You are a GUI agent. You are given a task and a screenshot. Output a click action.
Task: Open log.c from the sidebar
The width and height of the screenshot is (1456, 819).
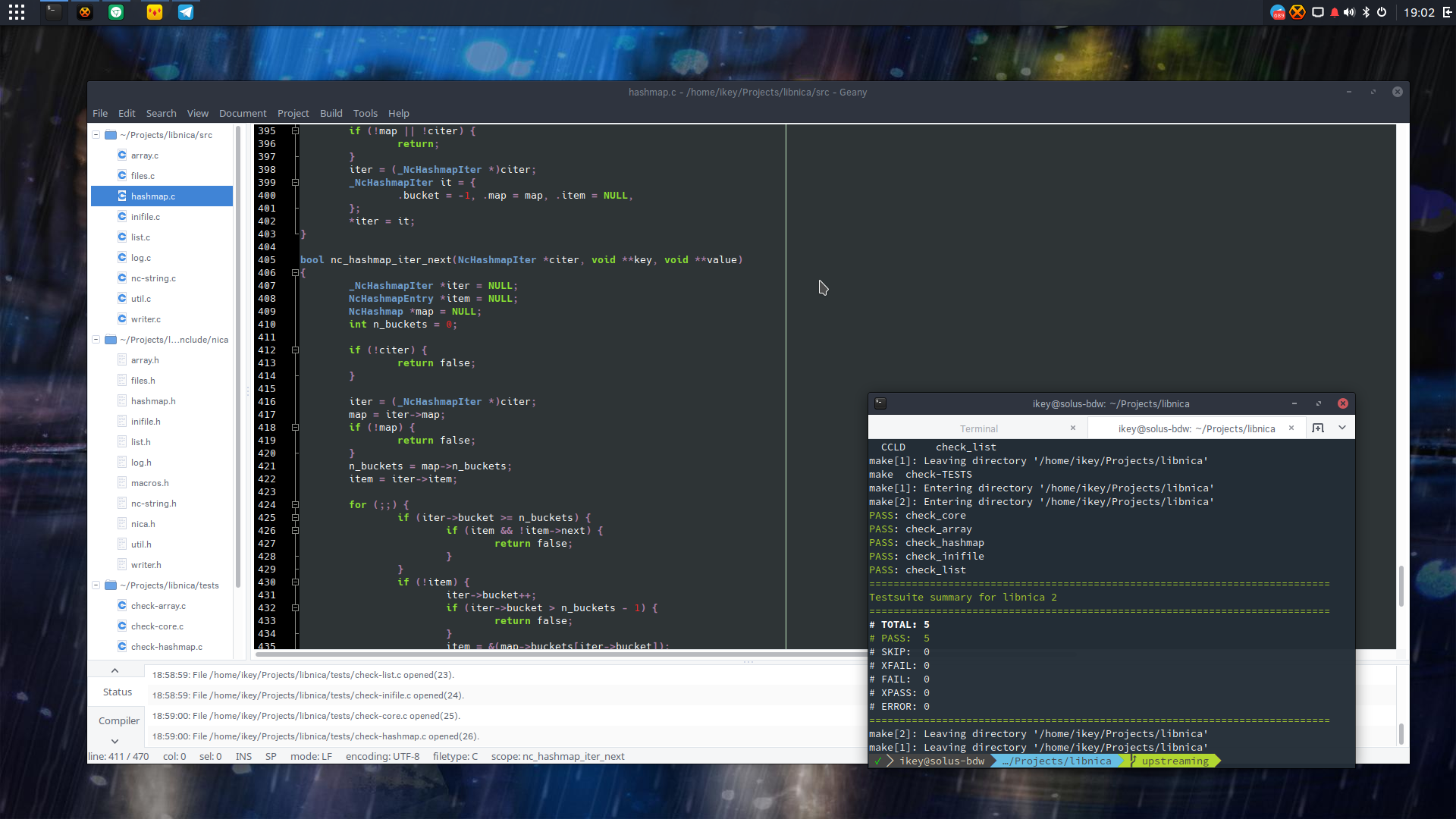141,258
